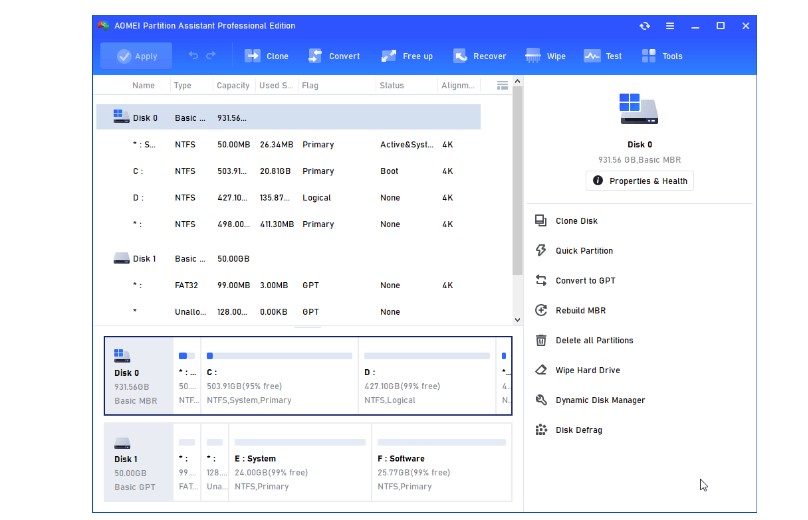Open the Free up toolbar menu
The width and height of the screenshot is (808, 520).
click(x=407, y=56)
